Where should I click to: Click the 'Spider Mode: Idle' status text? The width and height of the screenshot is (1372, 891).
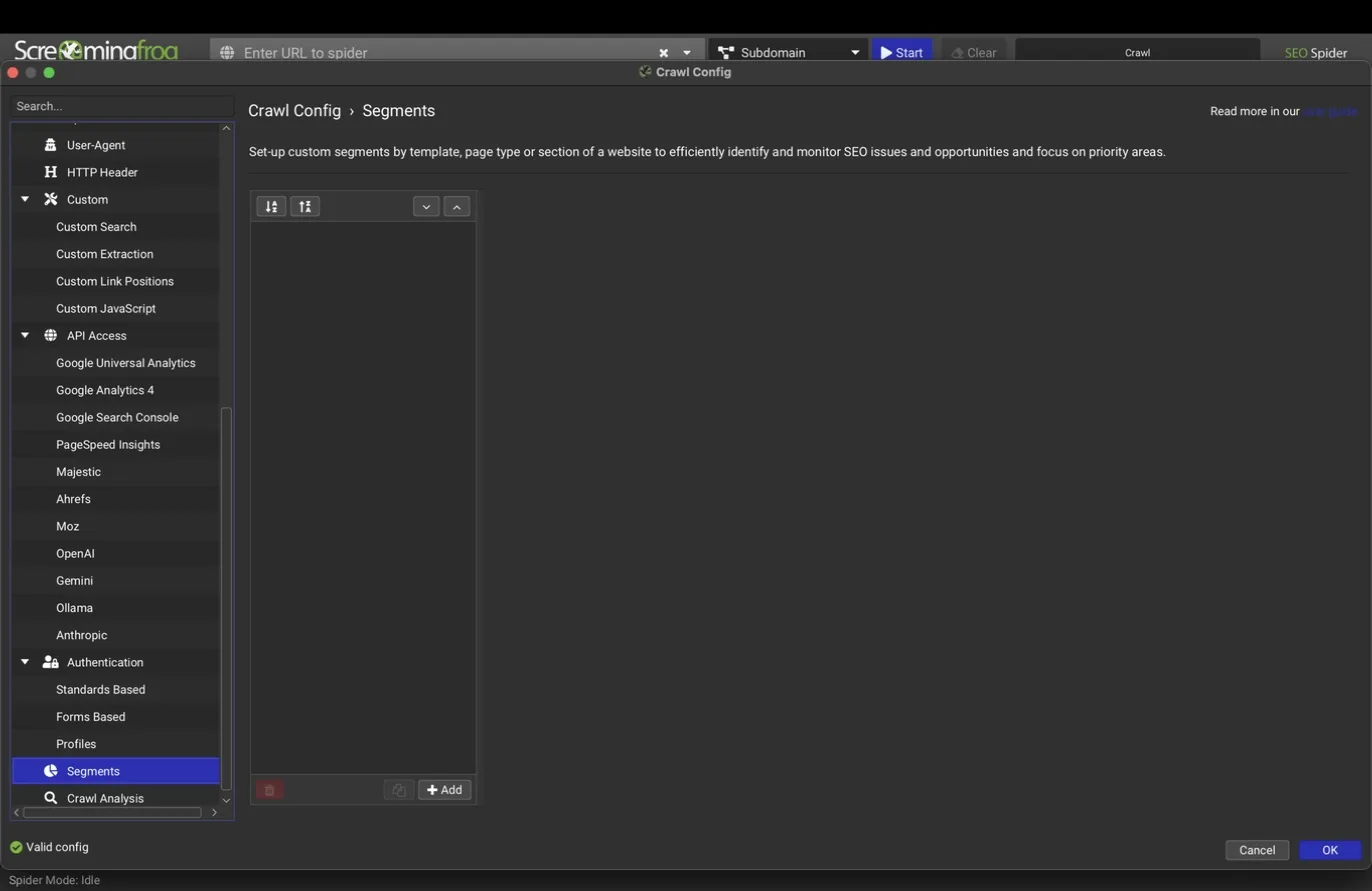click(x=54, y=880)
